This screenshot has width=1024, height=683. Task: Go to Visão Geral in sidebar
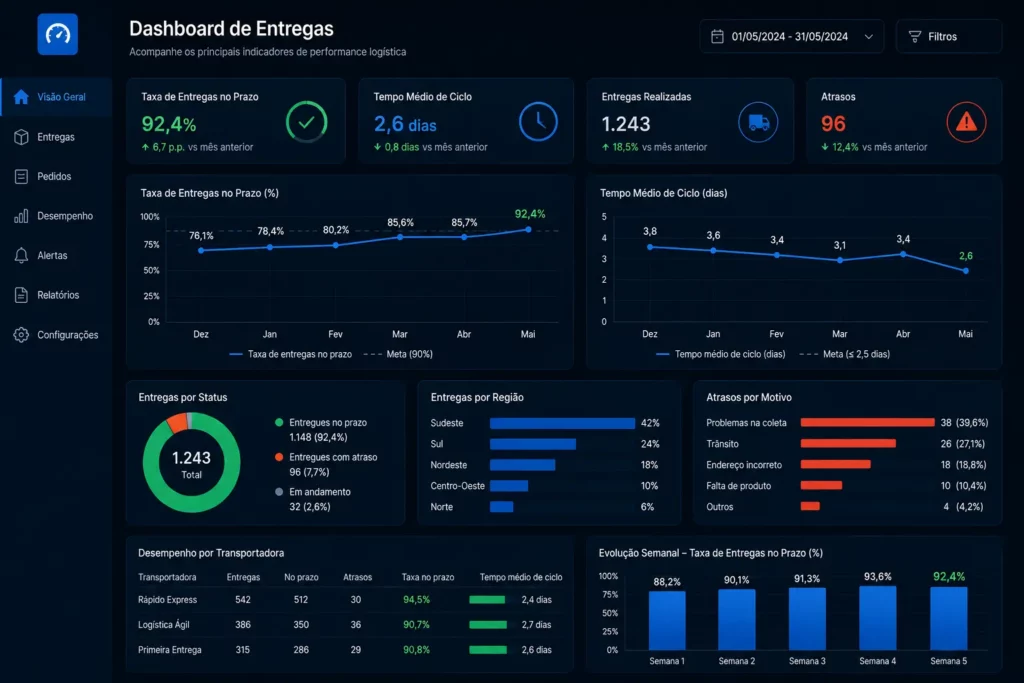pos(56,97)
